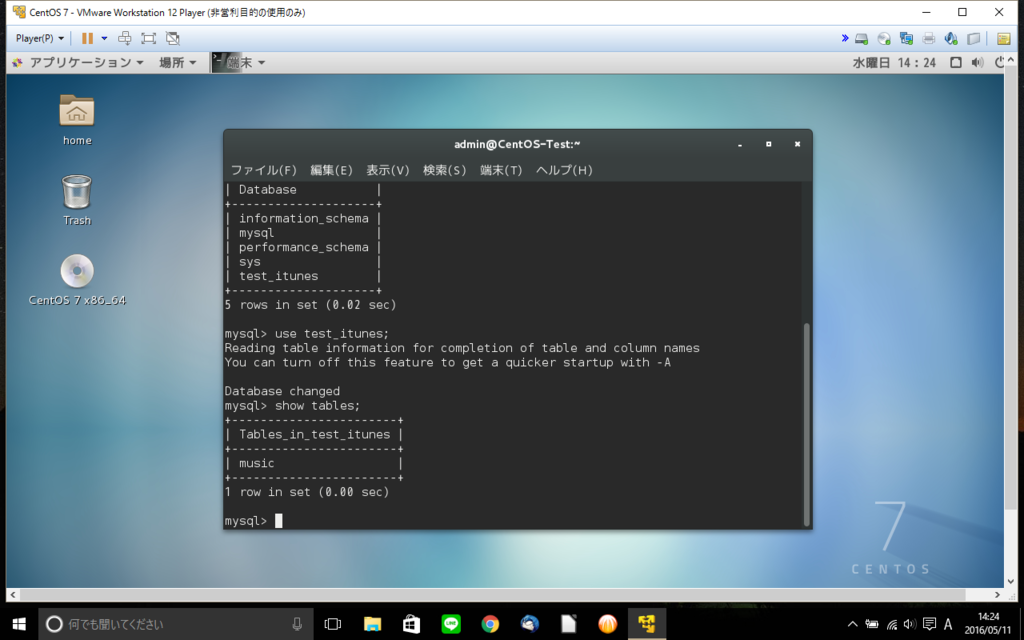
Task: Select the Trash desktop icon
Action: tap(77, 200)
